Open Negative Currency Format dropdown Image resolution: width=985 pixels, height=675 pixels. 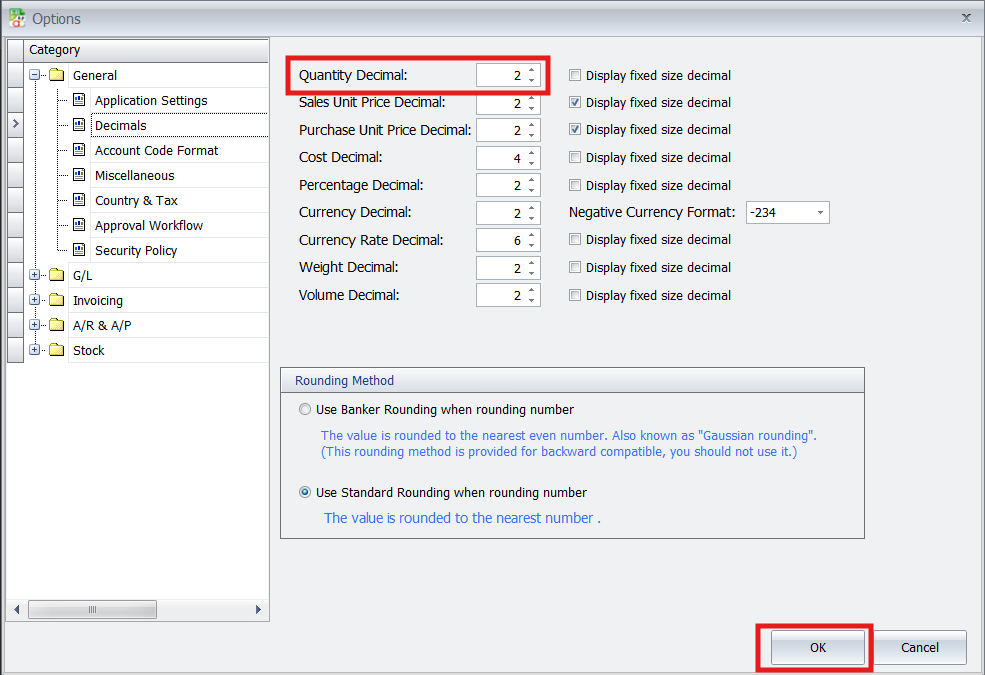[820, 212]
